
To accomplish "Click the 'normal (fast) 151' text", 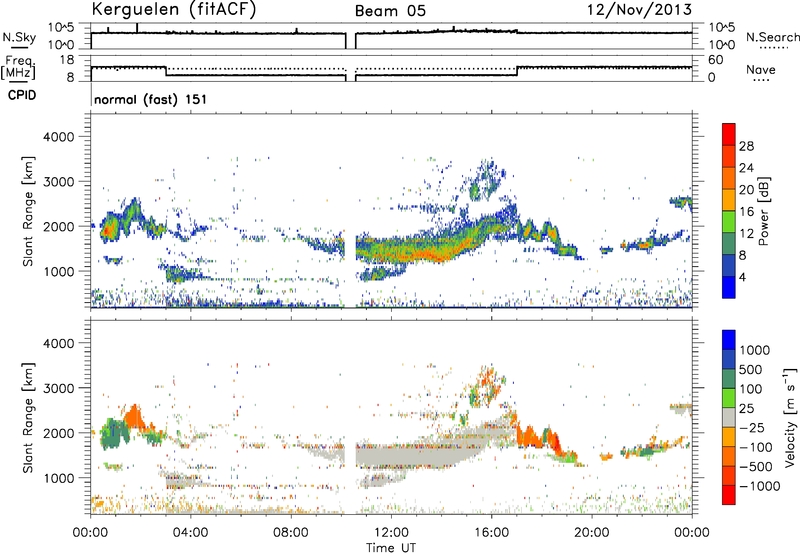I will 151,99.
